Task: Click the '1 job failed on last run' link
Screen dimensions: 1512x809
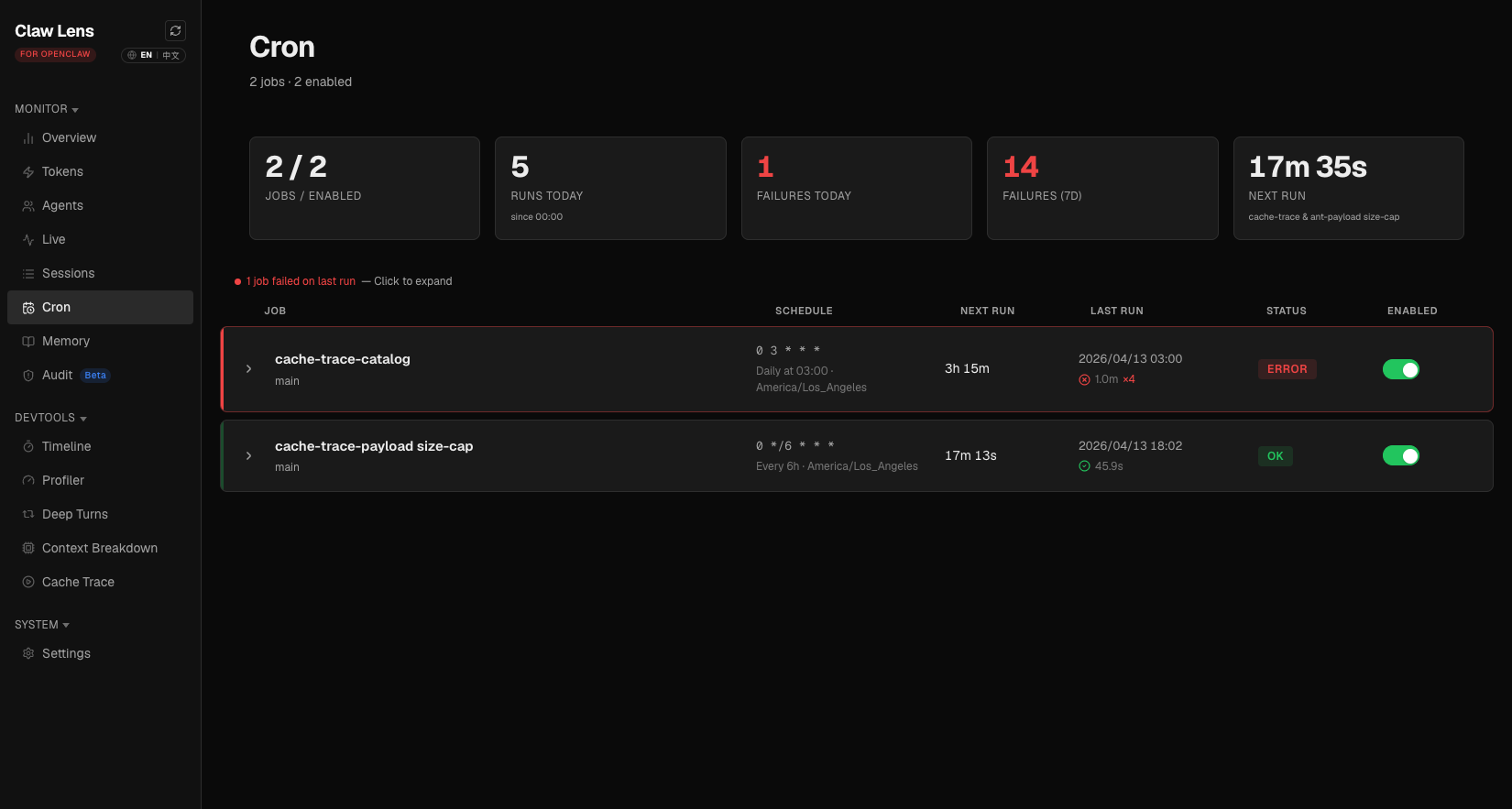Action: (x=301, y=281)
